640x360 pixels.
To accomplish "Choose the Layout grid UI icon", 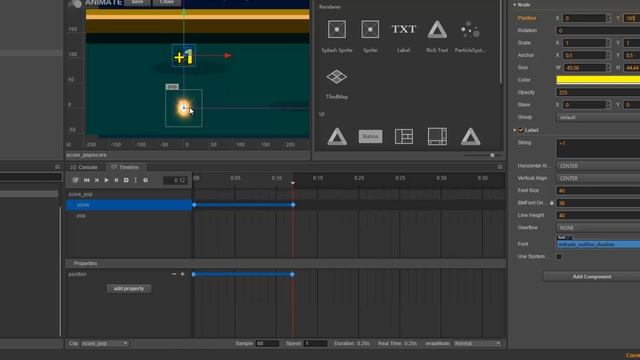I will (x=404, y=136).
